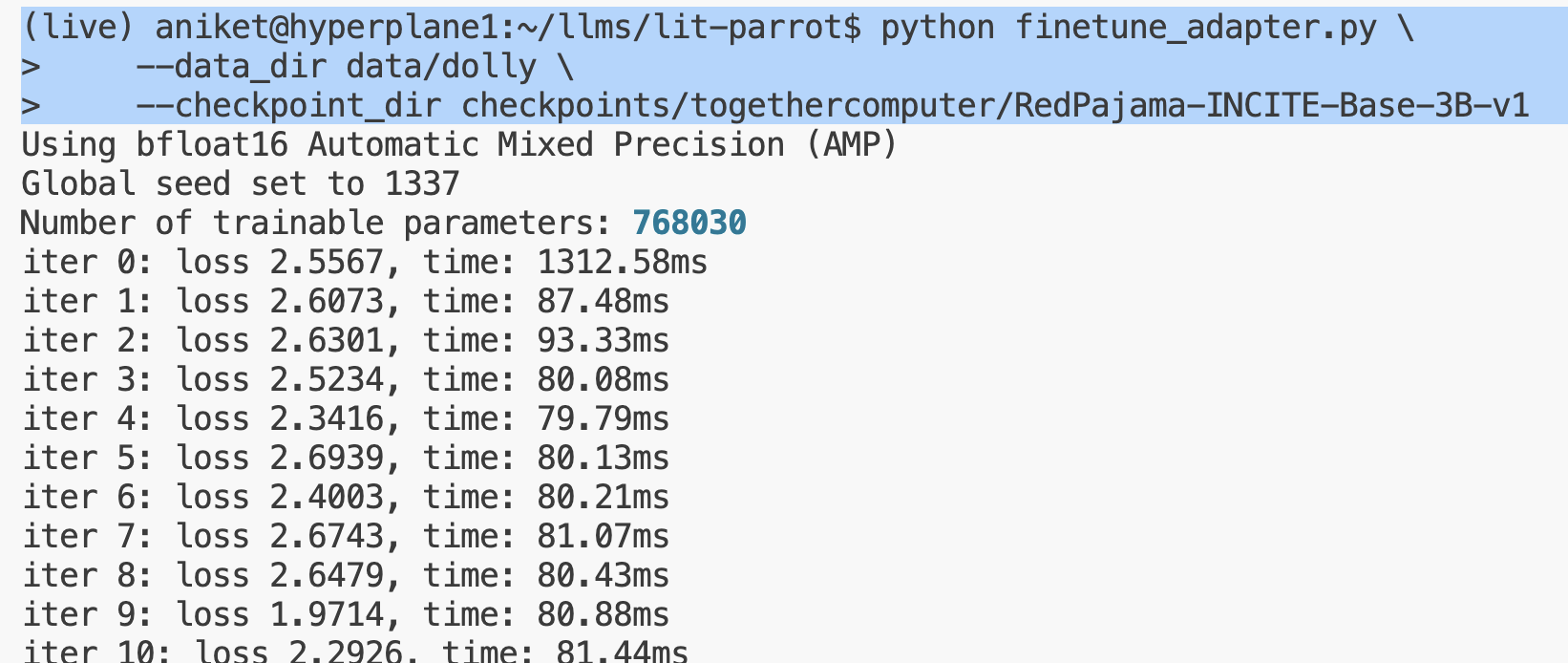Click the Global seed set to 1337 line

tap(241, 183)
